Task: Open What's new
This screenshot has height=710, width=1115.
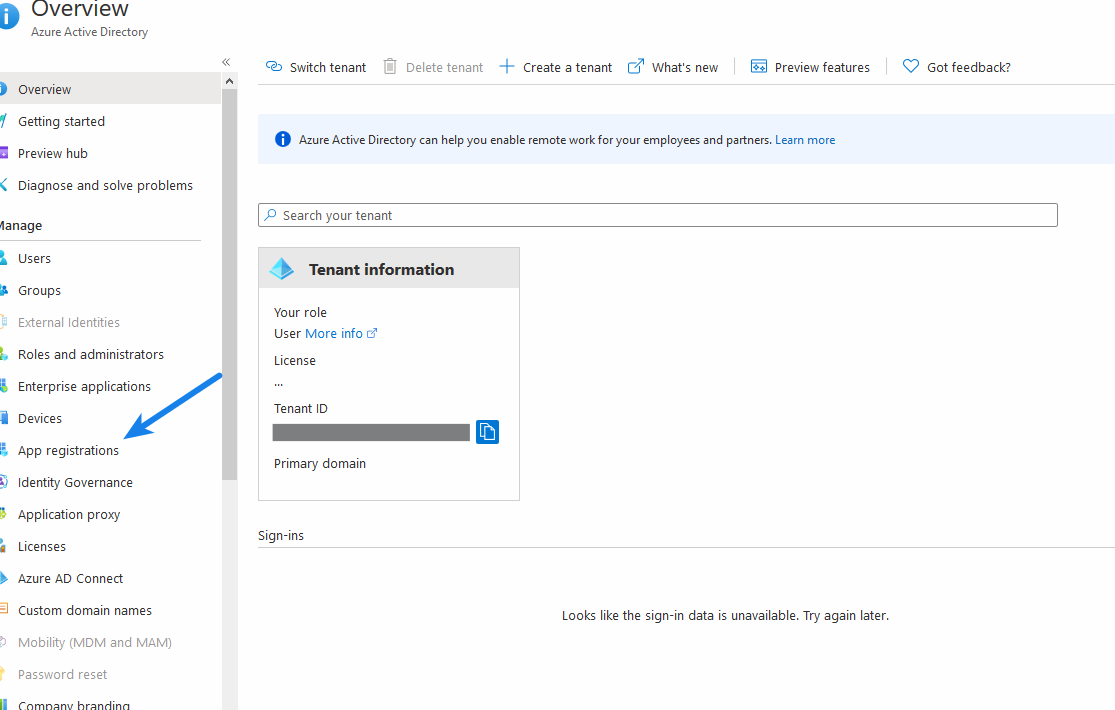Action: 673,67
